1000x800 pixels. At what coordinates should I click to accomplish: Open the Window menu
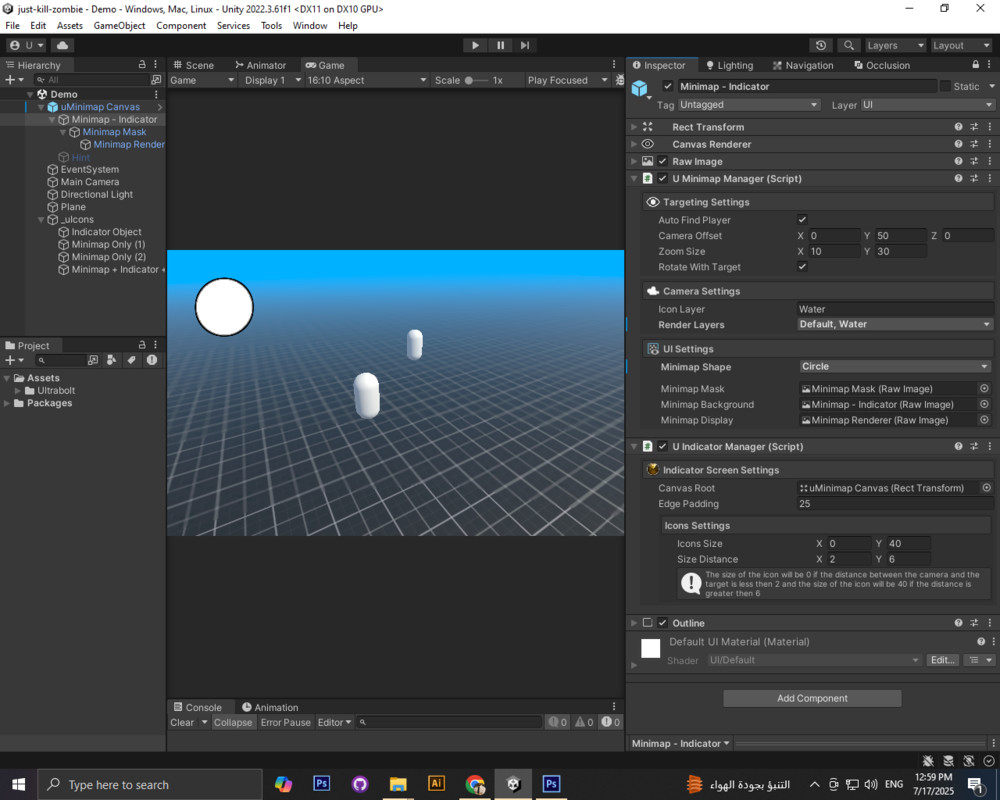pos(310,26)
